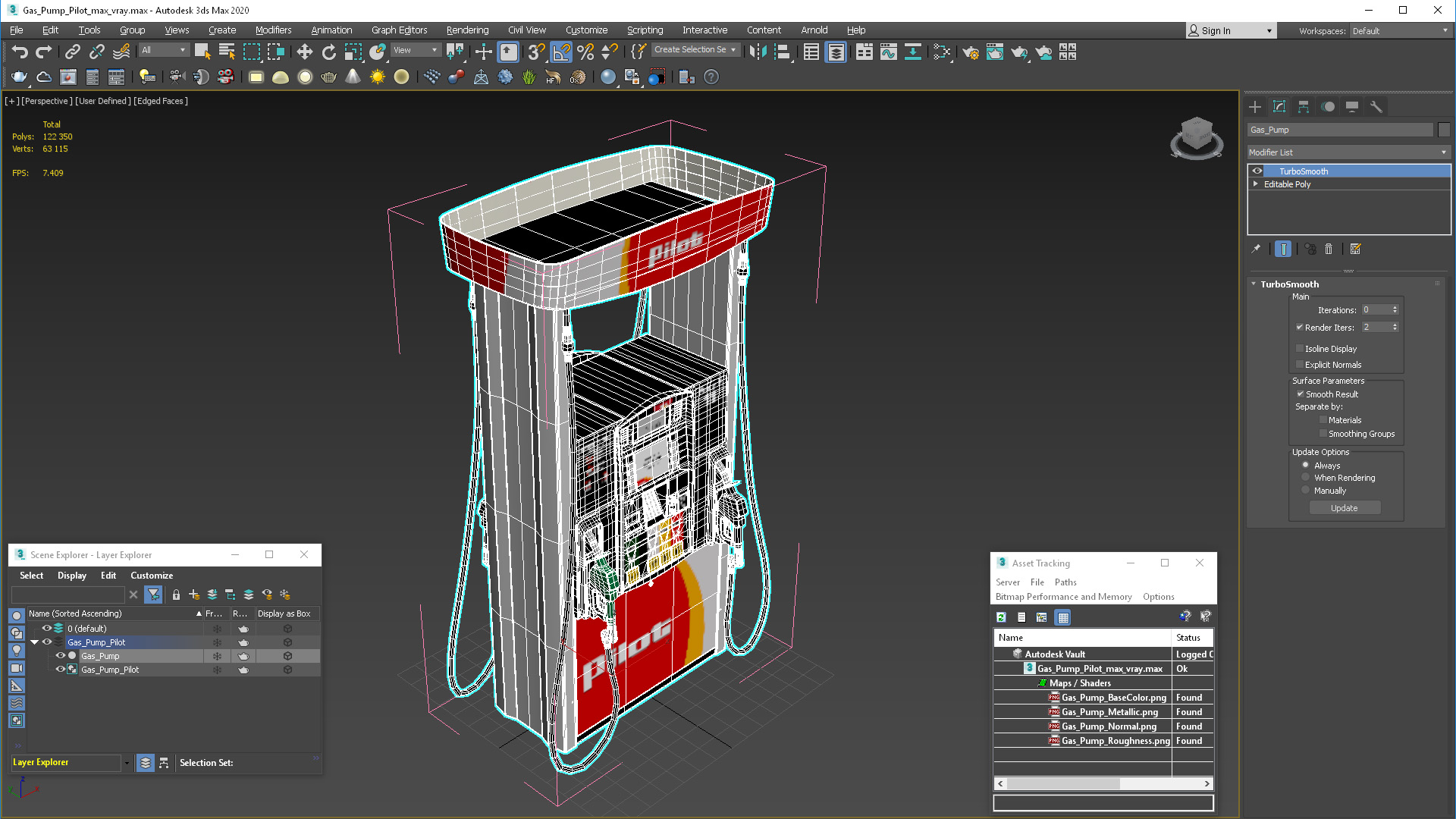Click the Pin Stack icon

(x=1256, y=249)
